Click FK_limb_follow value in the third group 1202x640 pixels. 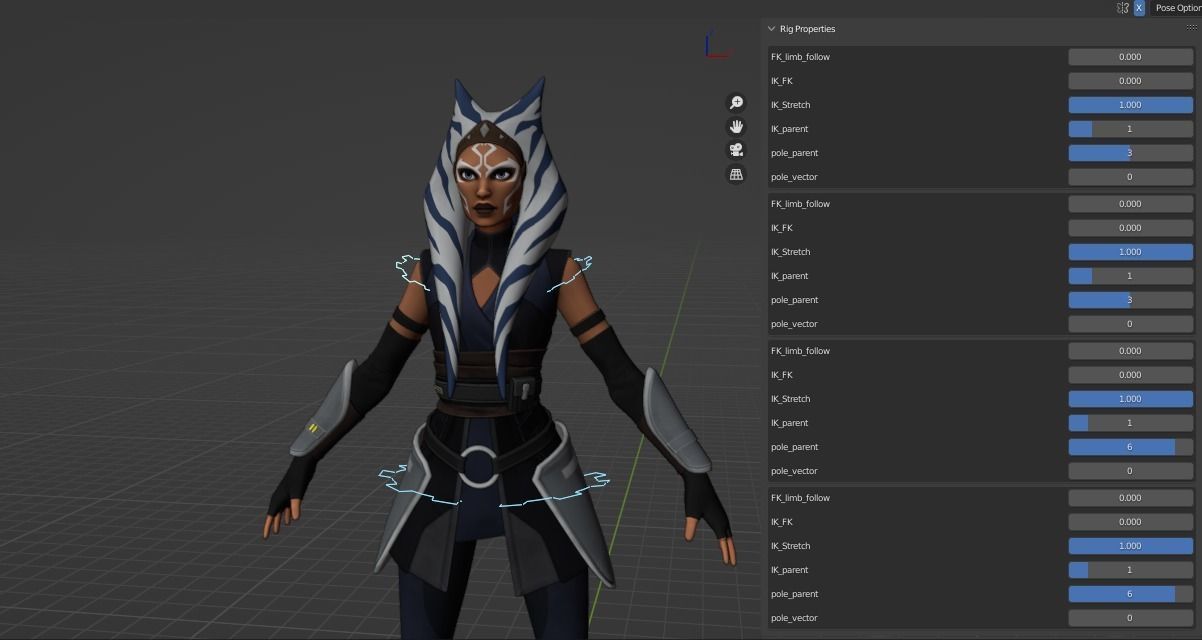[1130, 351]
